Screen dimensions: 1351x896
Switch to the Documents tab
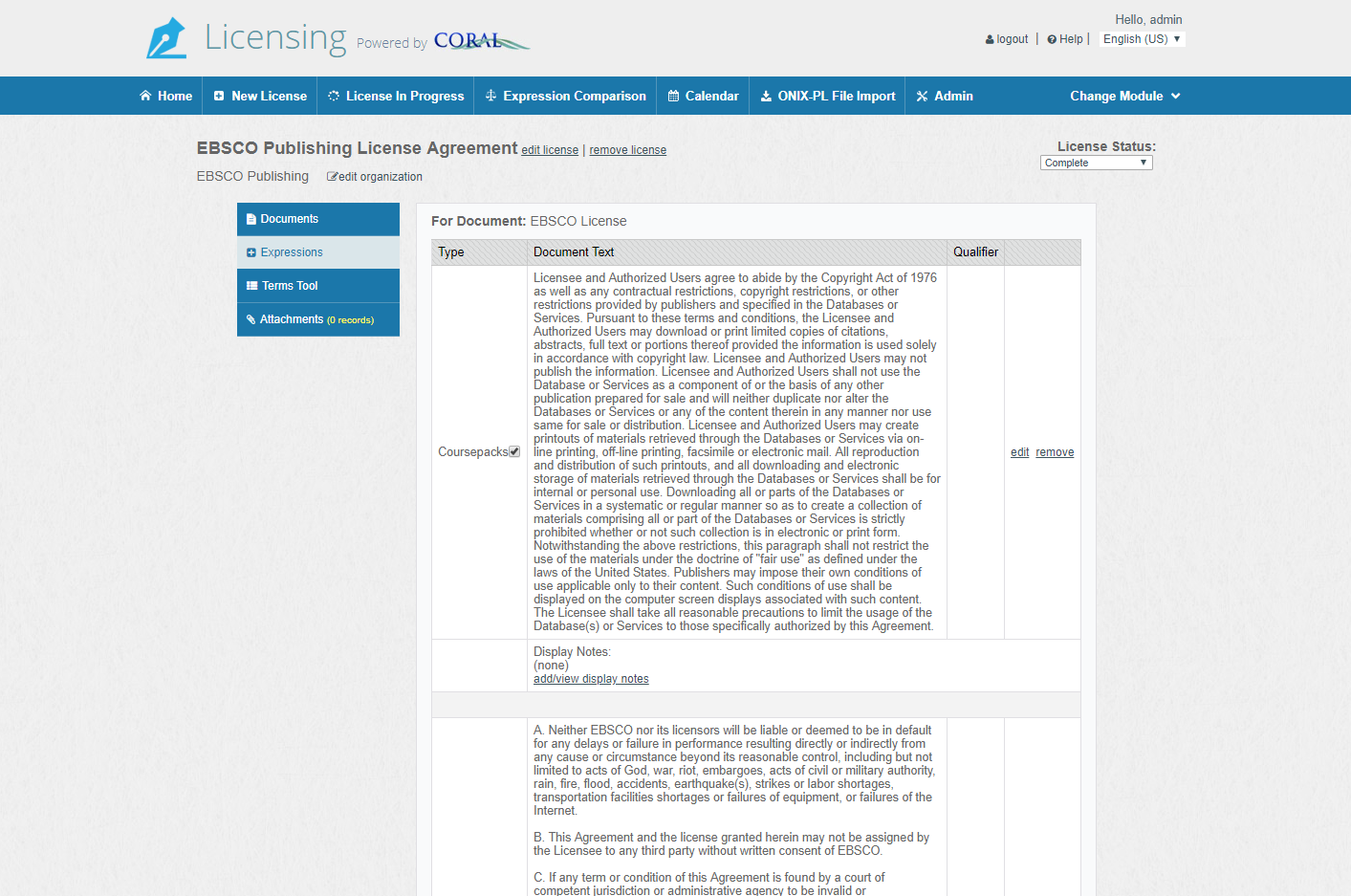(317, 219)
